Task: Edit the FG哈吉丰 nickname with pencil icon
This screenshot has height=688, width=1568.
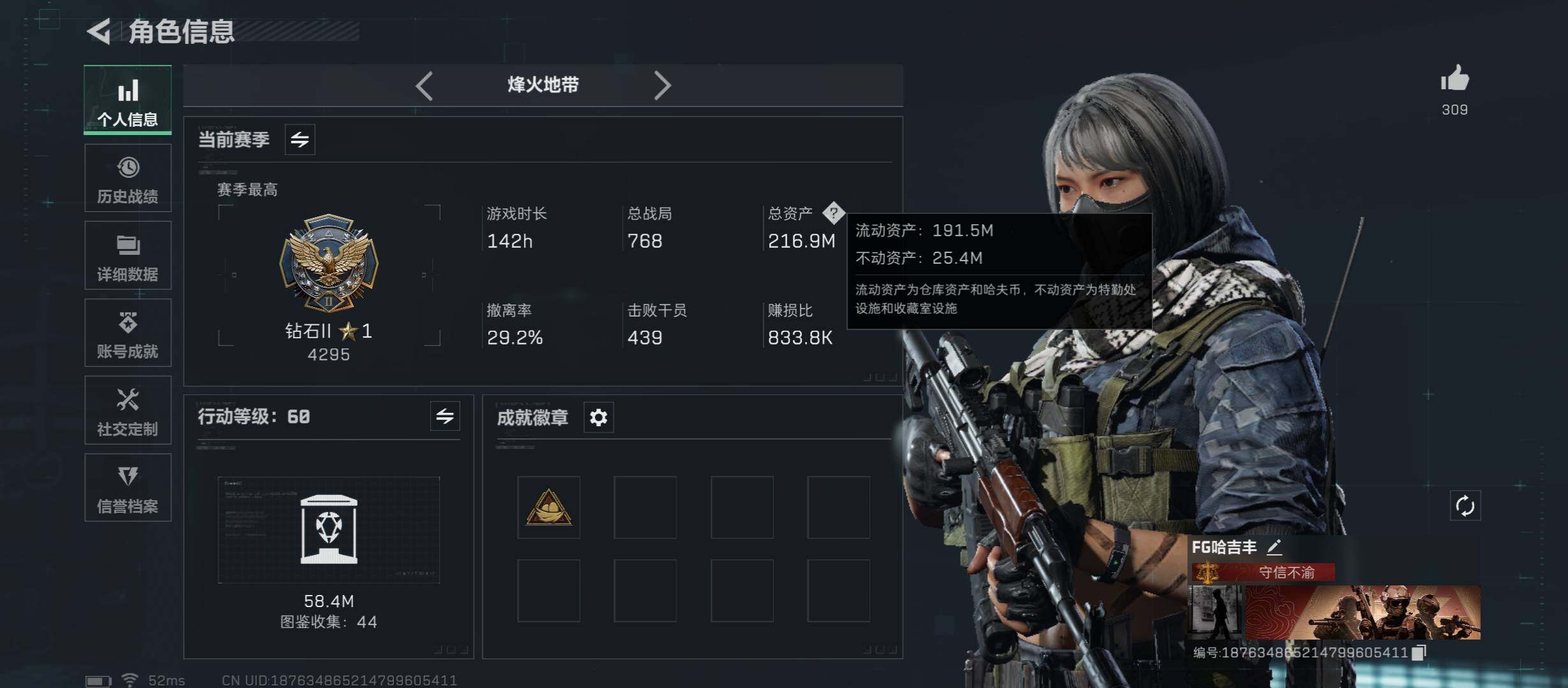Action: tap(1274, 547)
